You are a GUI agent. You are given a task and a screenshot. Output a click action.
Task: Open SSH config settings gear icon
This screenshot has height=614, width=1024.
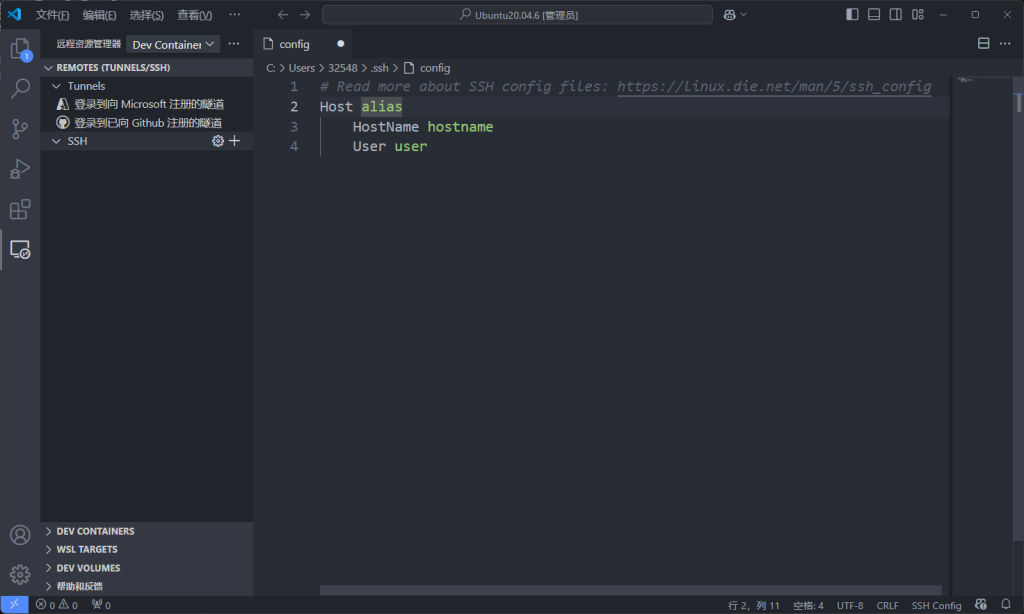218,141
